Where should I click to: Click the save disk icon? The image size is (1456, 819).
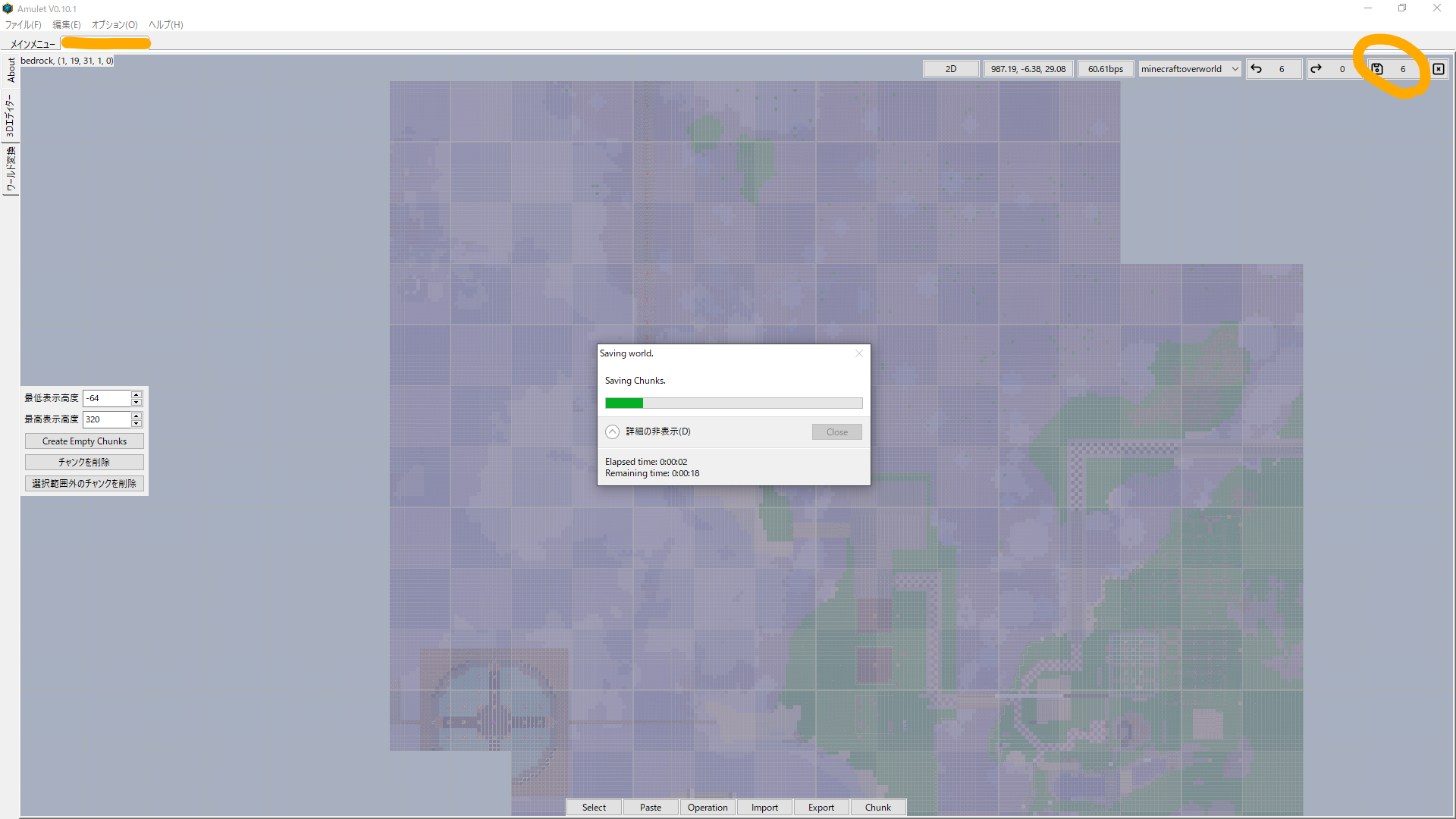[x=1377, y=69]
